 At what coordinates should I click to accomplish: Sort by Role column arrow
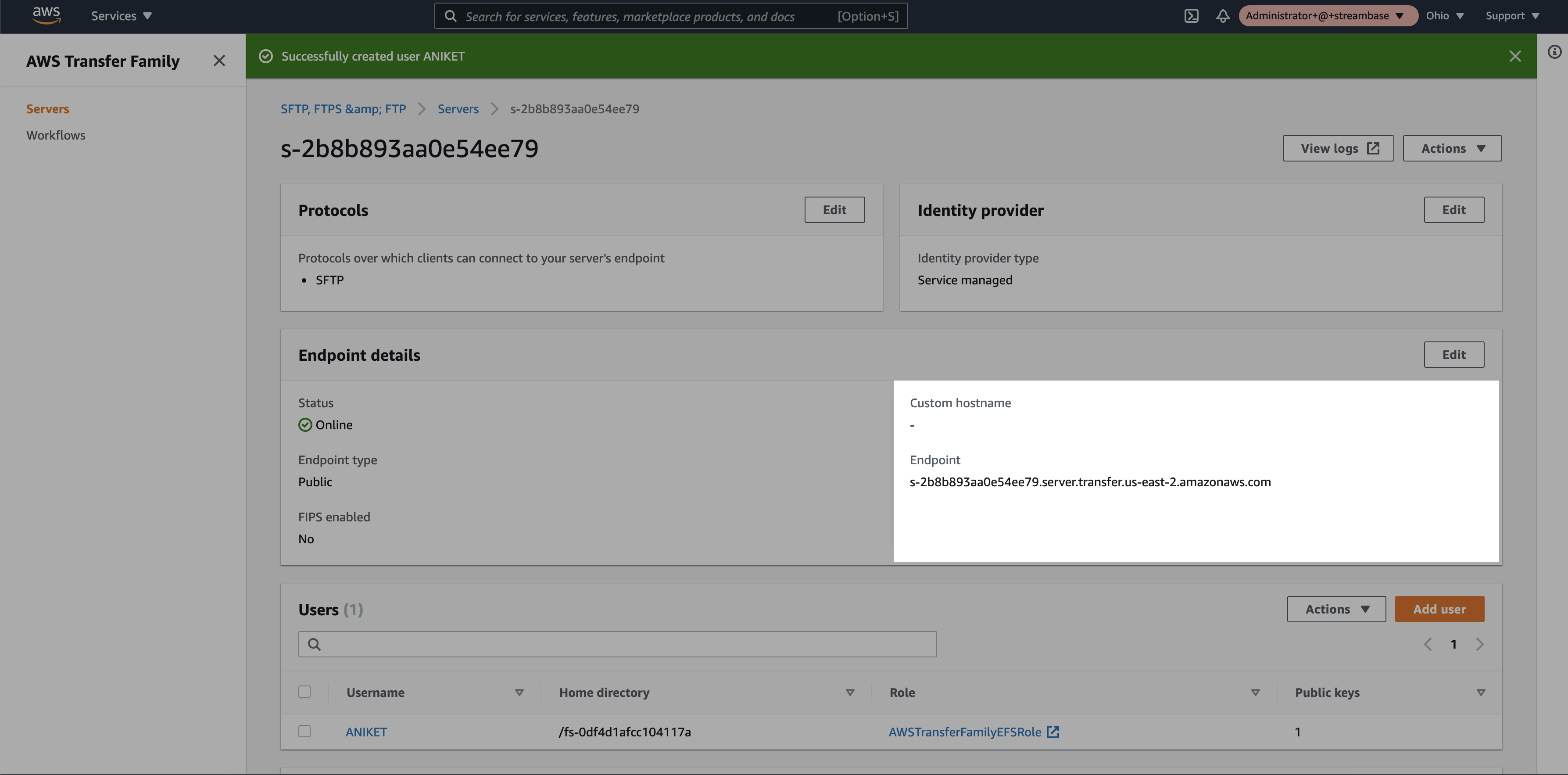(x=1255, y=693)
